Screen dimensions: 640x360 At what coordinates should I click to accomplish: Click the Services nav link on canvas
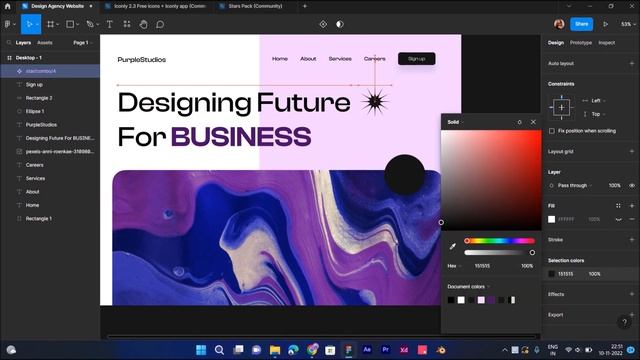pos(340,59)
